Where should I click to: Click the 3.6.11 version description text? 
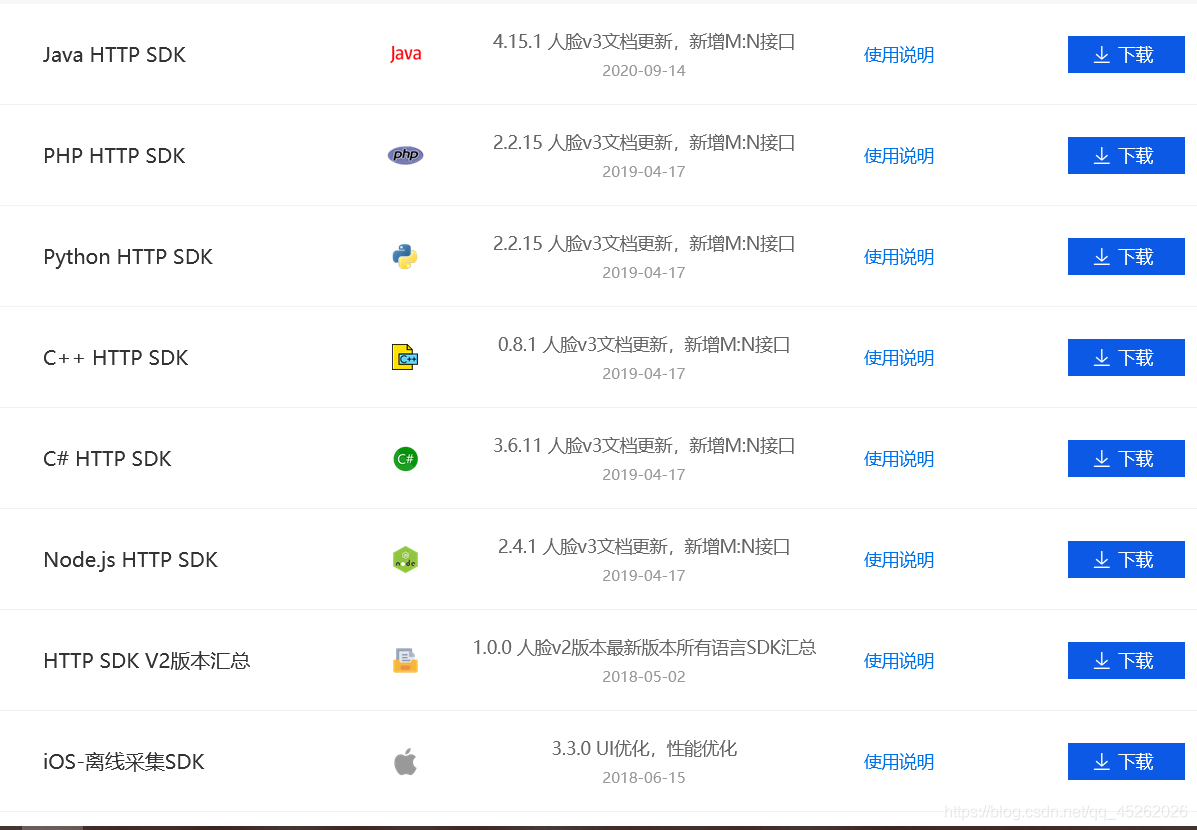pyautogui.click(x=644, y=445)
